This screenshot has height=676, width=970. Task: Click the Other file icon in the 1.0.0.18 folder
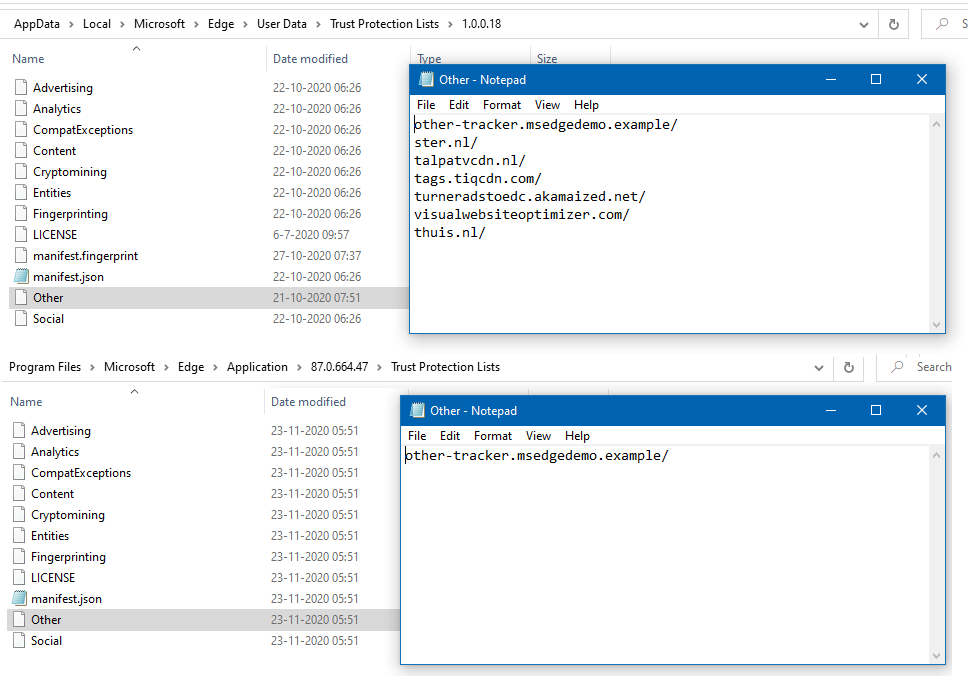(x=21, y=297)
